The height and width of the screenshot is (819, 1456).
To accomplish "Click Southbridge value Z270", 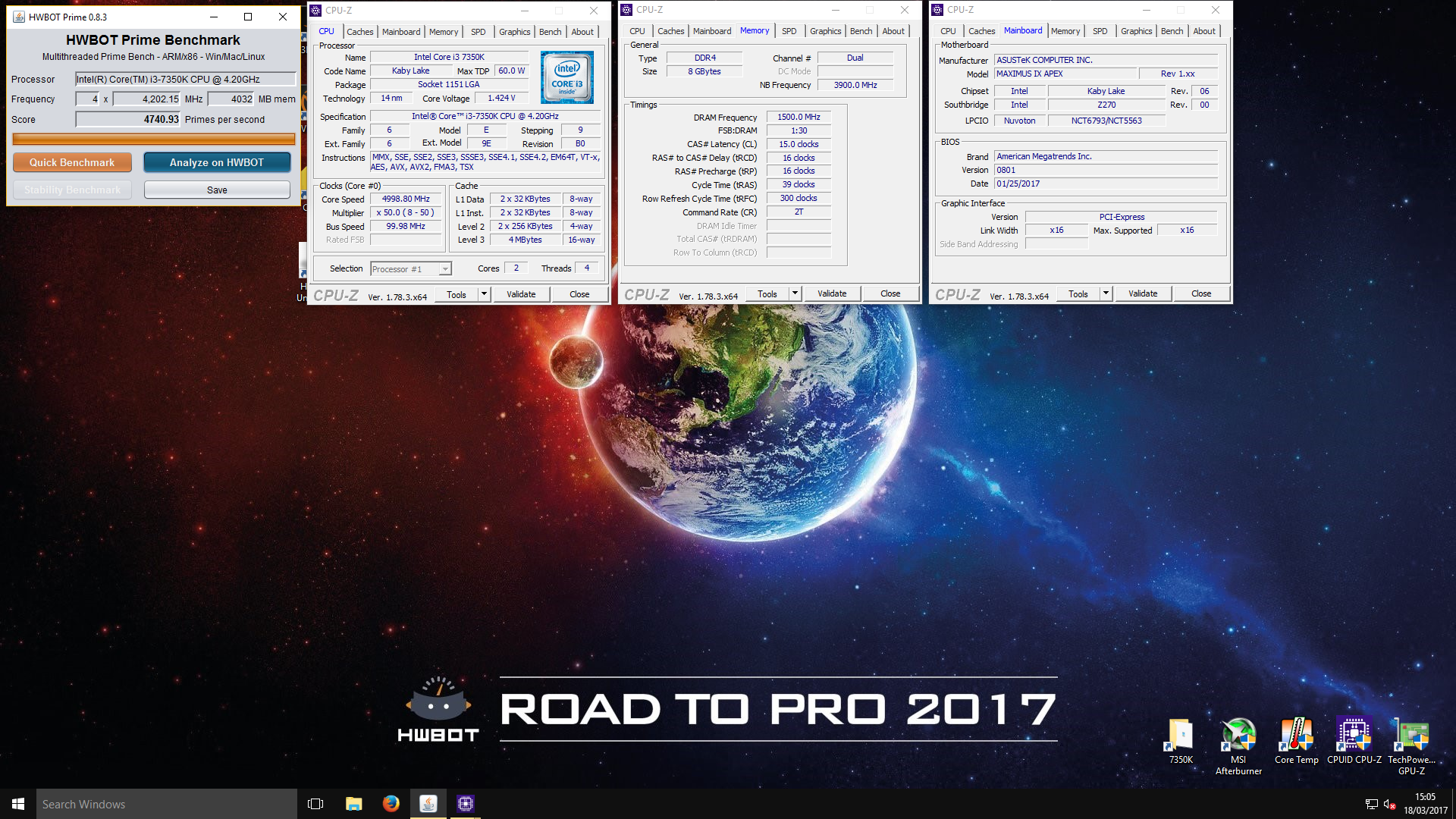I will [x=1106, y=105].
